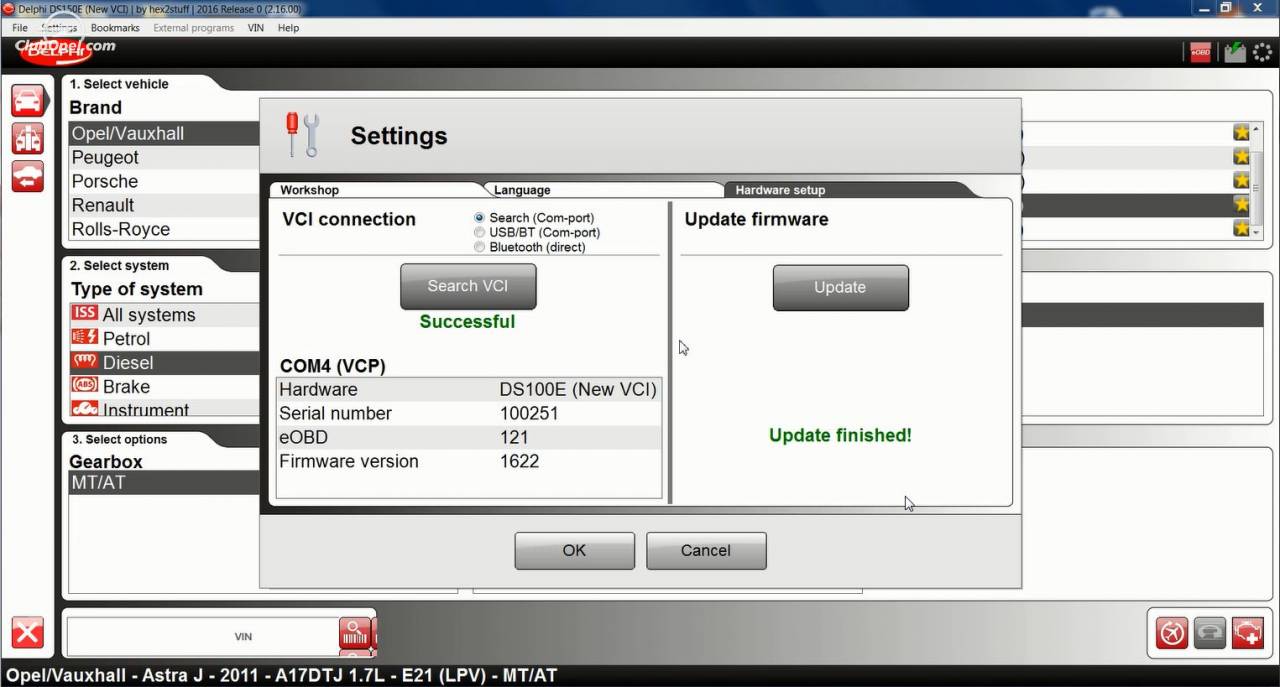This screenshot has height=687, width=1280.
Task: Select MT/AT gearbox option
Action: tap(165, 482)
